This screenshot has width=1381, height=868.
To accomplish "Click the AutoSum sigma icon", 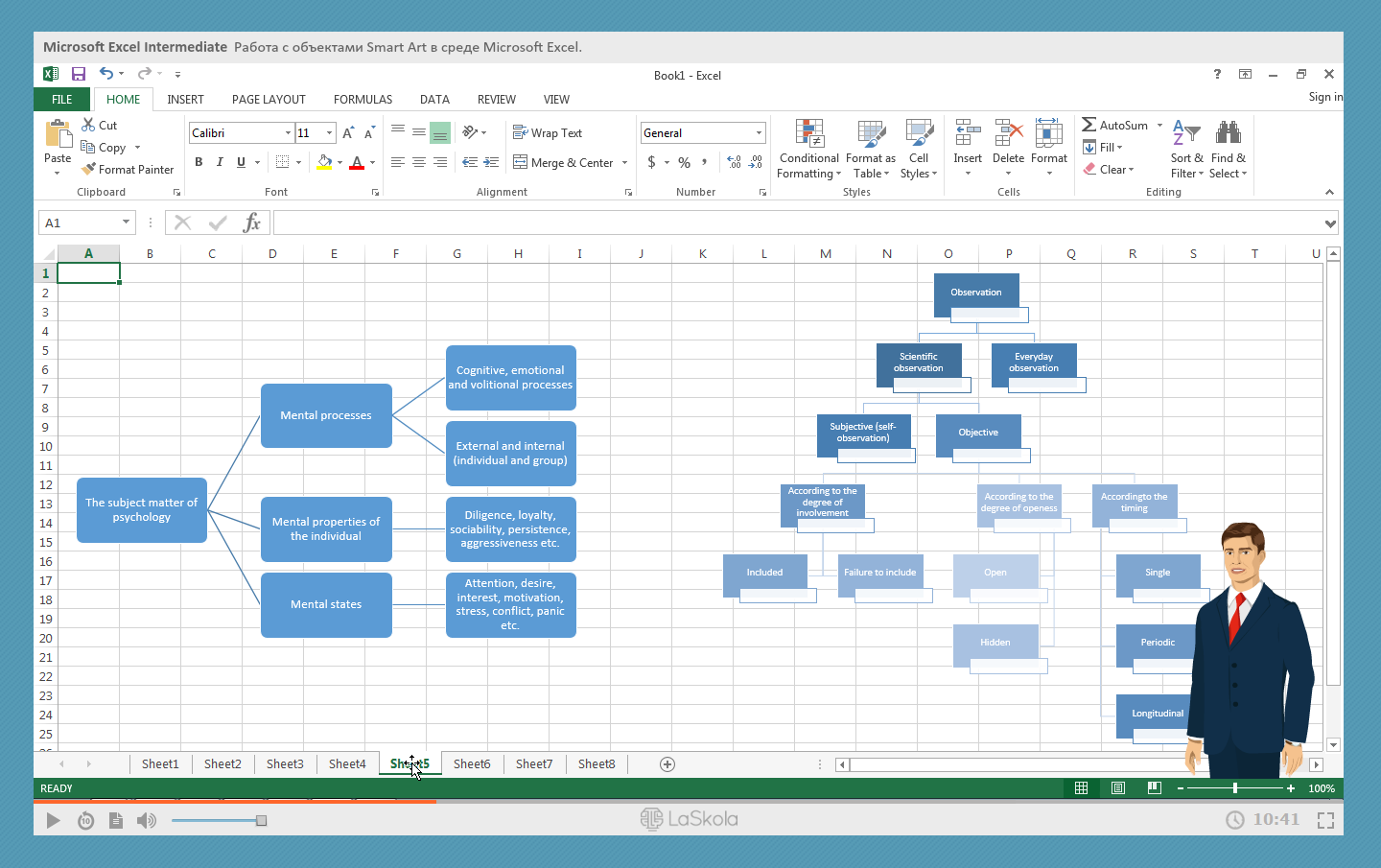I will 1089,125.
